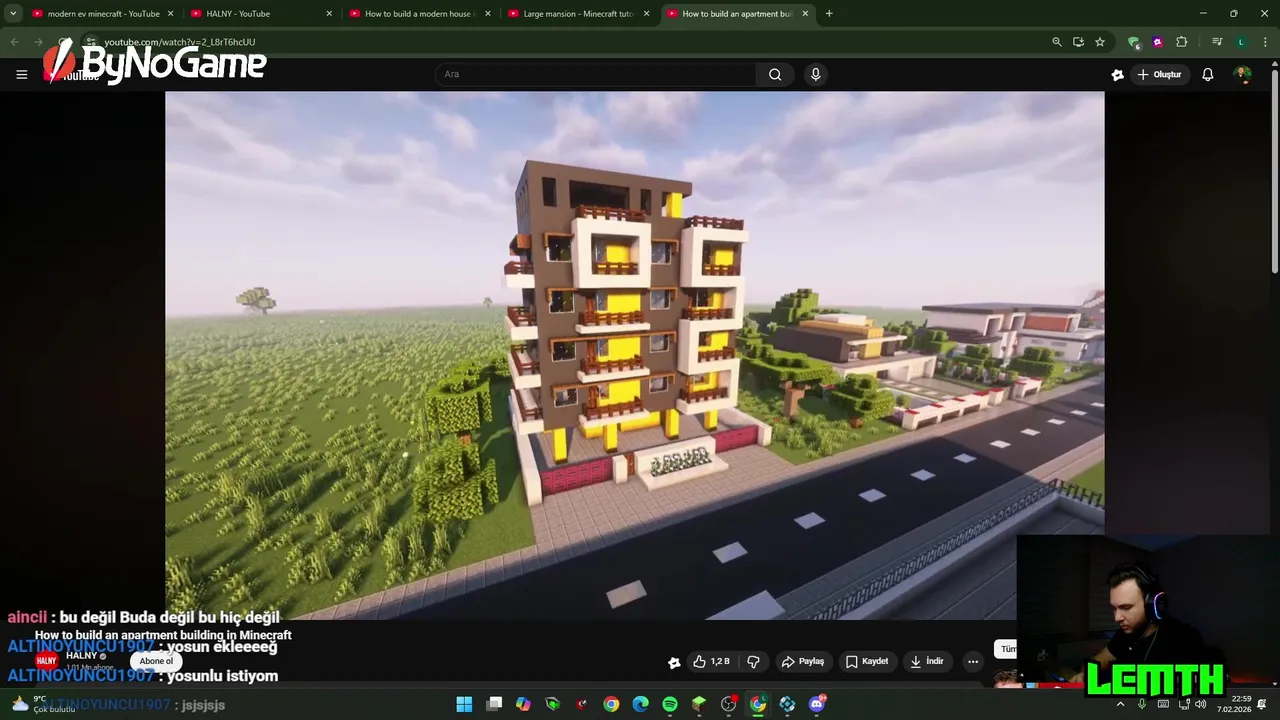This screenshot has width=1280, height=720.
Task: Open the green shield extension icon
Action: (x=1133, y=42)
